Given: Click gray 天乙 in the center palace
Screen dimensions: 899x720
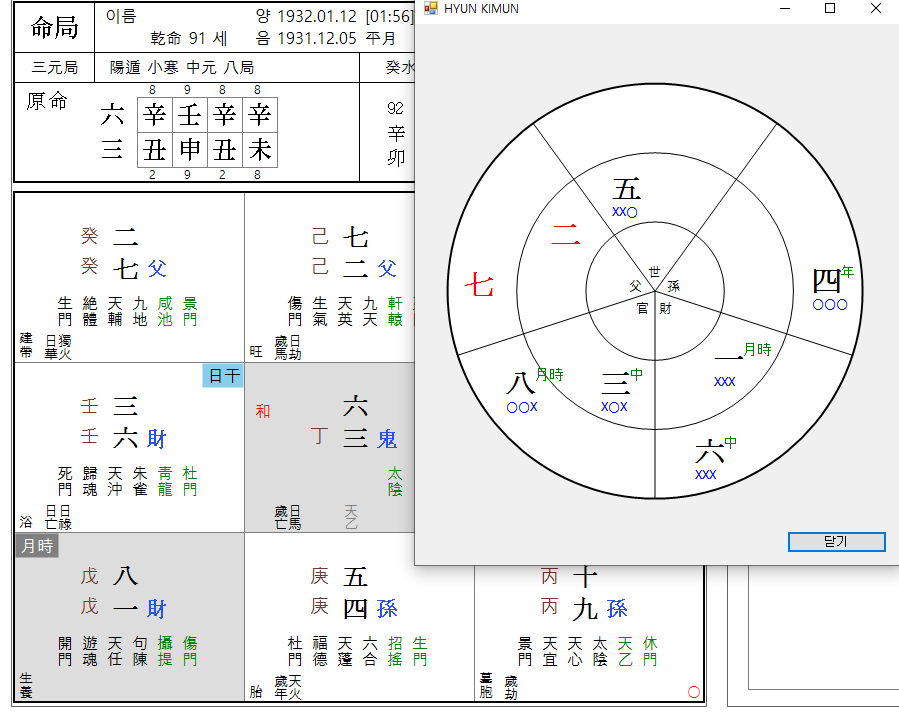Looking at the screenshot, I should pos(351,516).
